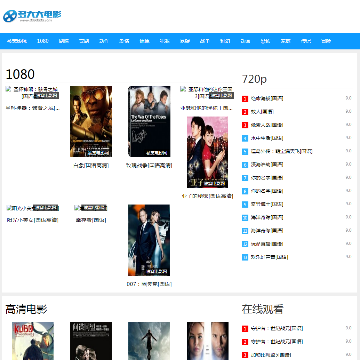Click red rank 2 badge in 720p list
Viewport: 360px width, 360px height.
(245, 112)
